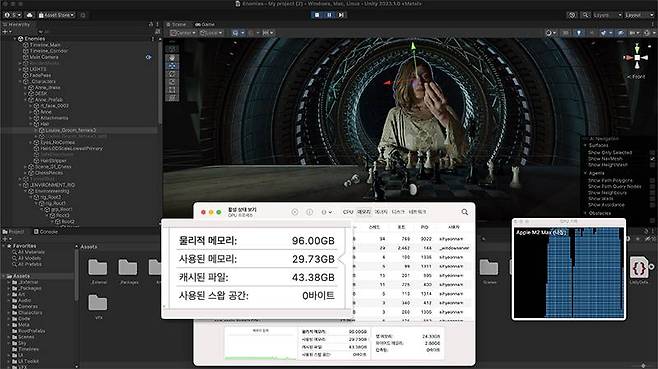Switch to the Project tab
This screenshot has height=369, width=658.
[14, 231]
